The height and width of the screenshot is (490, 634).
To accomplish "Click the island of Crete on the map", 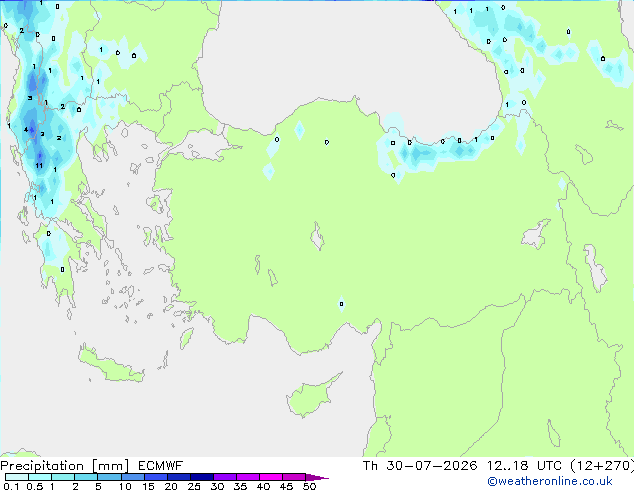I will coord(111,365).
